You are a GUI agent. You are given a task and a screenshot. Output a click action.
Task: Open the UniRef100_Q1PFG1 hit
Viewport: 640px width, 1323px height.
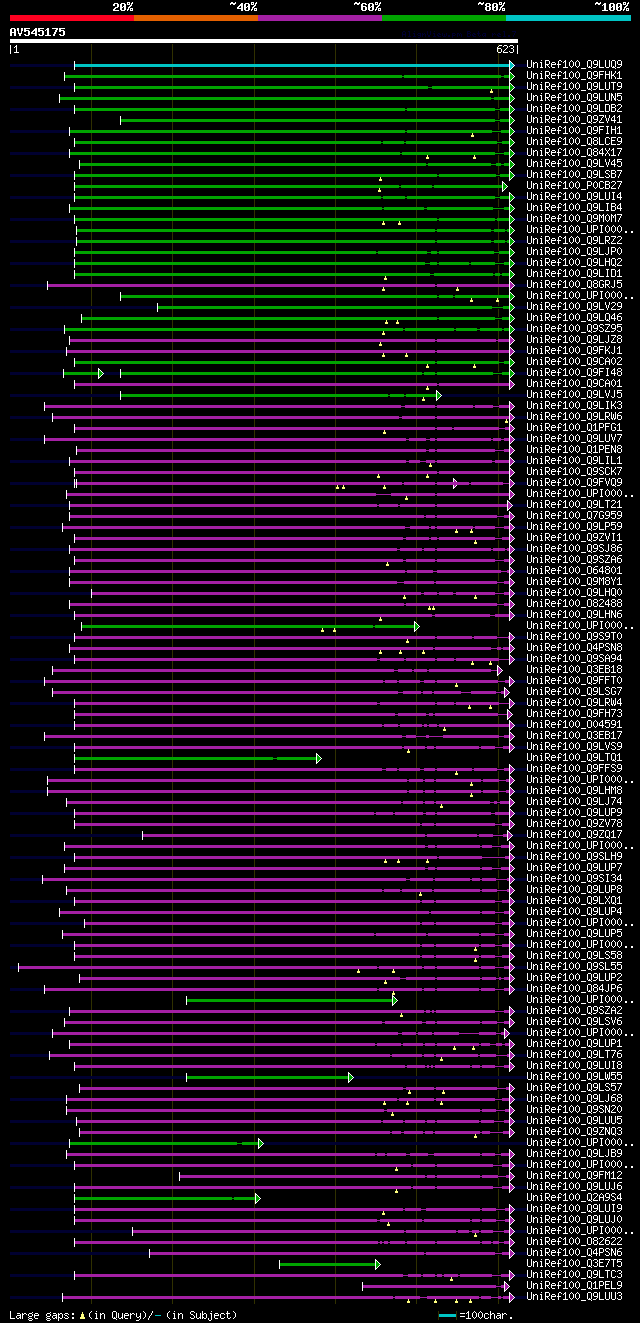click(x=575, y=428)
